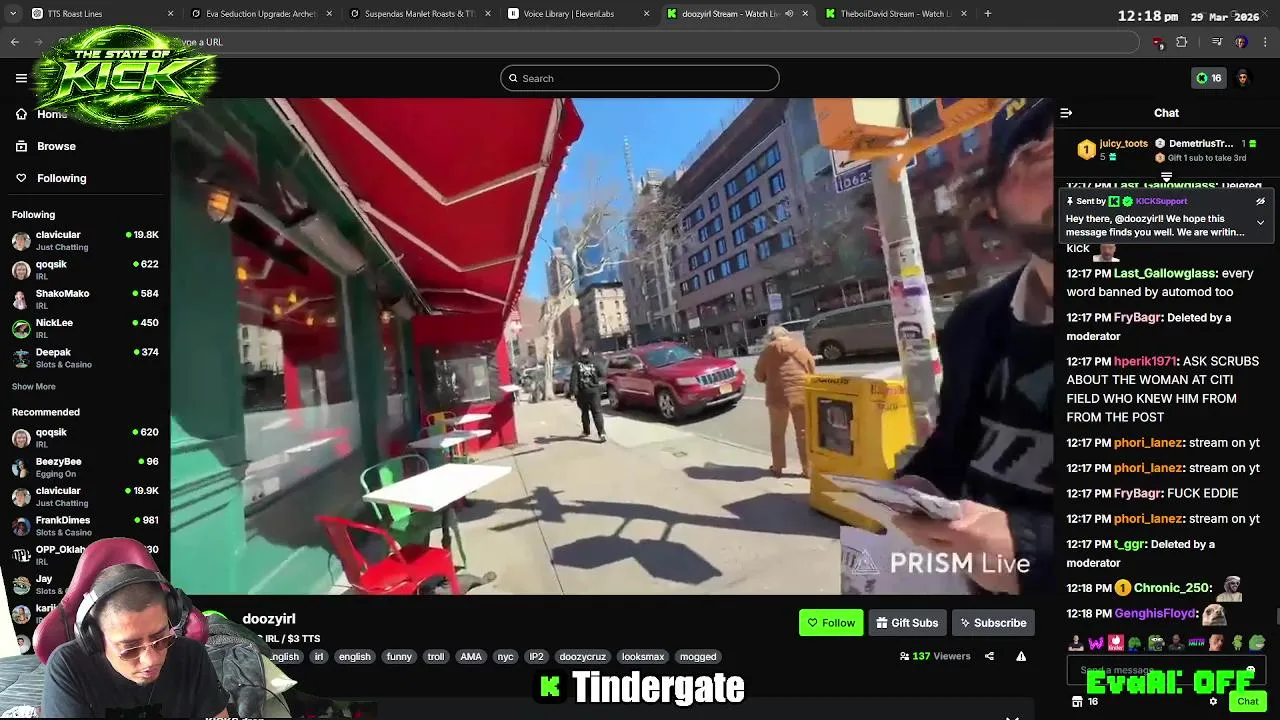Click the Following heart icon
The width and height of the screenshot is (1280, 720).
tap(21, 178)
